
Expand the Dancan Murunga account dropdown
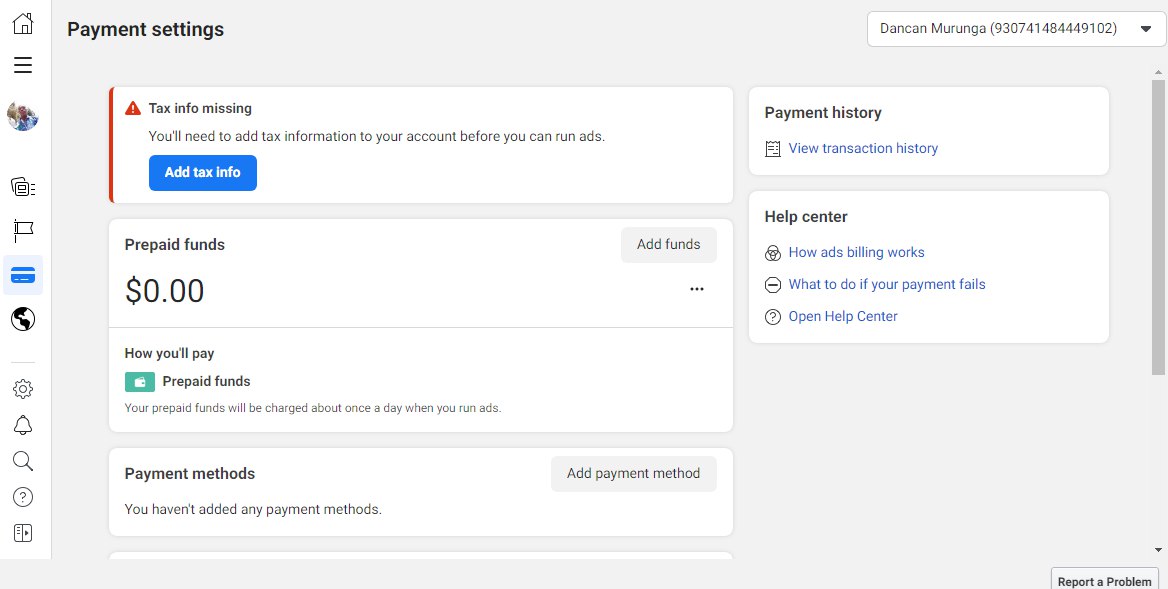[1017, 29]
